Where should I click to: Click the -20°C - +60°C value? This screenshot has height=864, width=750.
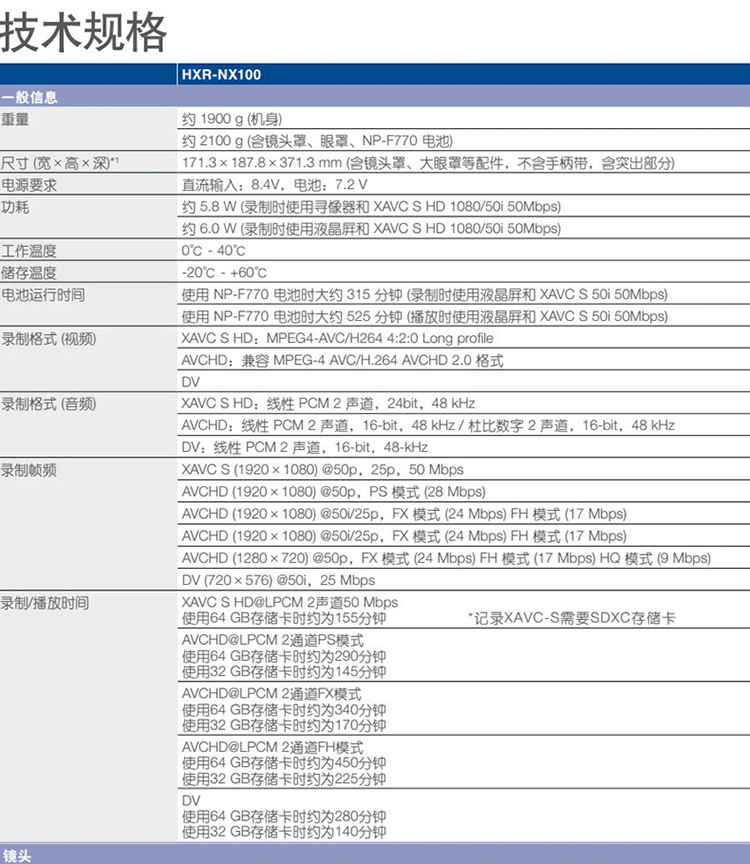224,273
